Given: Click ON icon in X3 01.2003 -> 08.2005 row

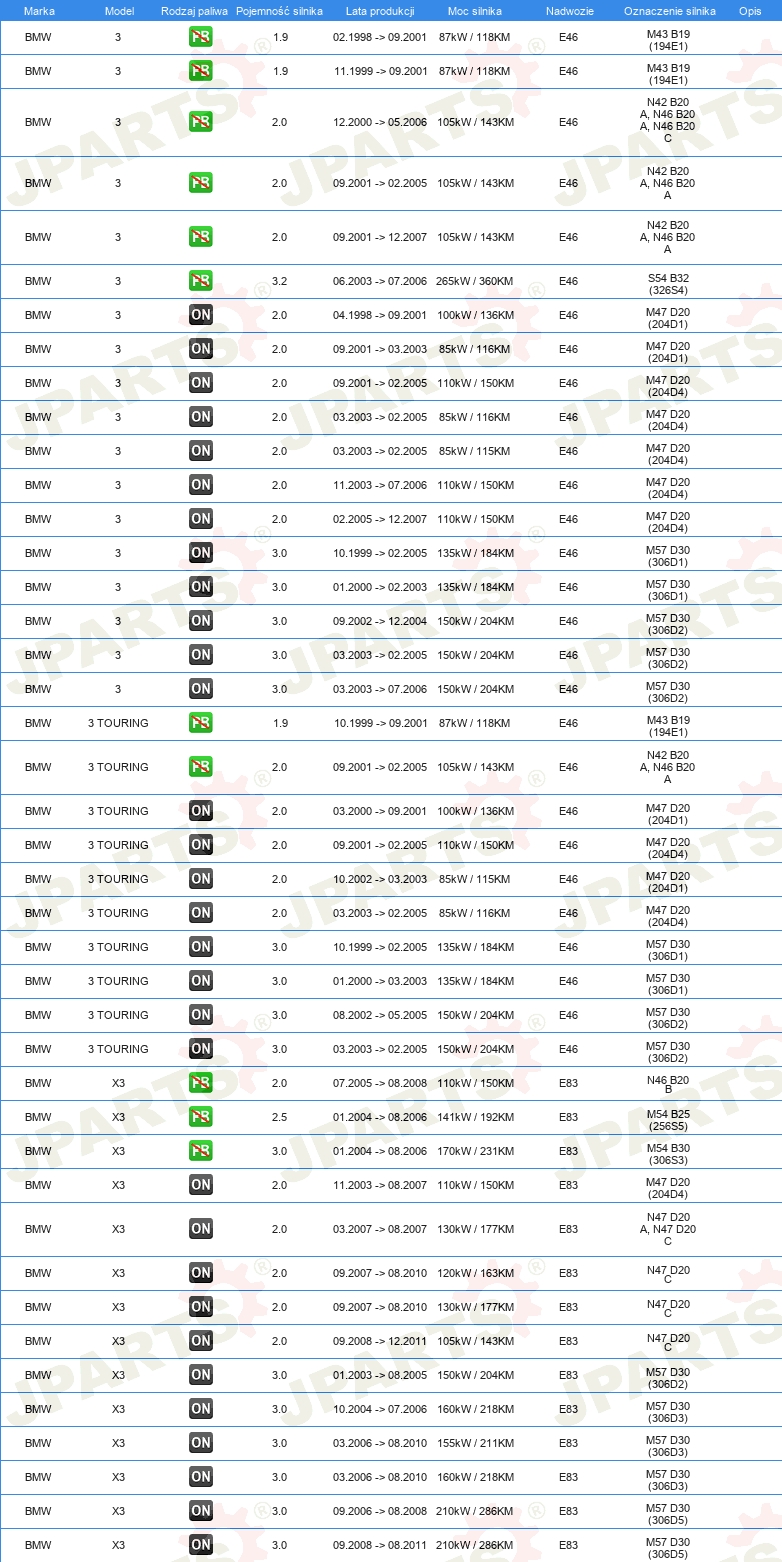Looking at the screenshot, I should point(201,1375).
